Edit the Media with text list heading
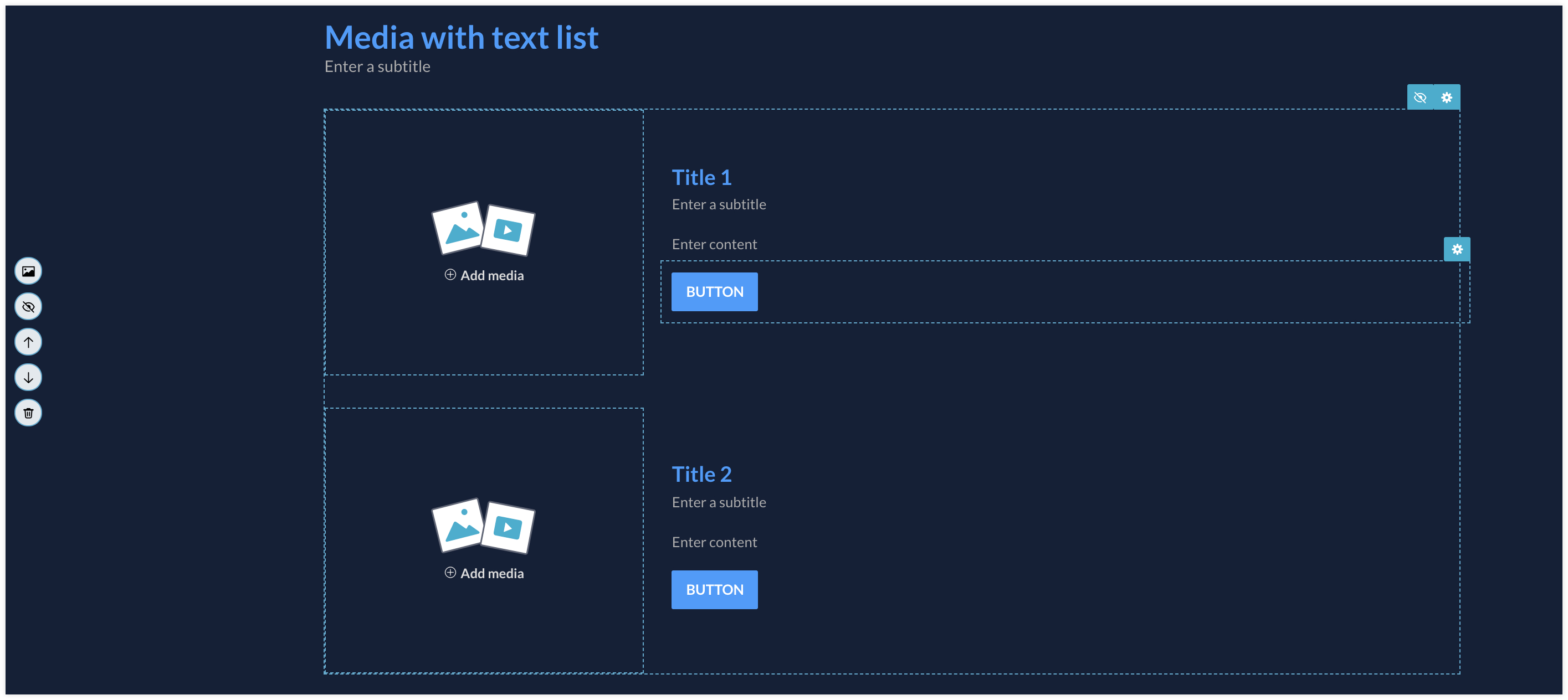Viewport: 1568px width, 700px height. click(462, 38)
